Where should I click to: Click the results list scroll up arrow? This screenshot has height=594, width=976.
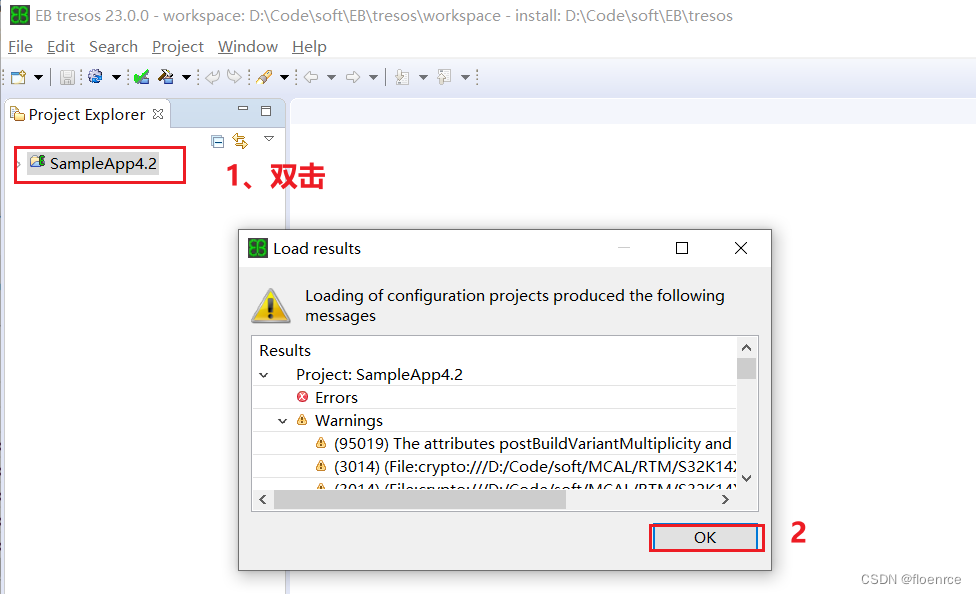click(x=747, y=347)
